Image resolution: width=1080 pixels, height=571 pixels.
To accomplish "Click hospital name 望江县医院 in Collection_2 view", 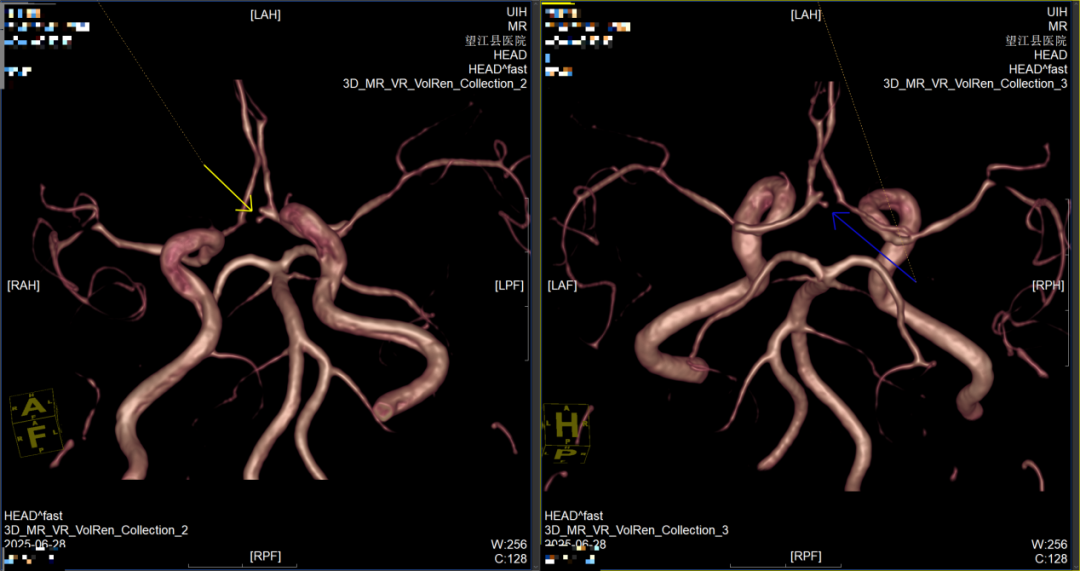I will point(496,41).
